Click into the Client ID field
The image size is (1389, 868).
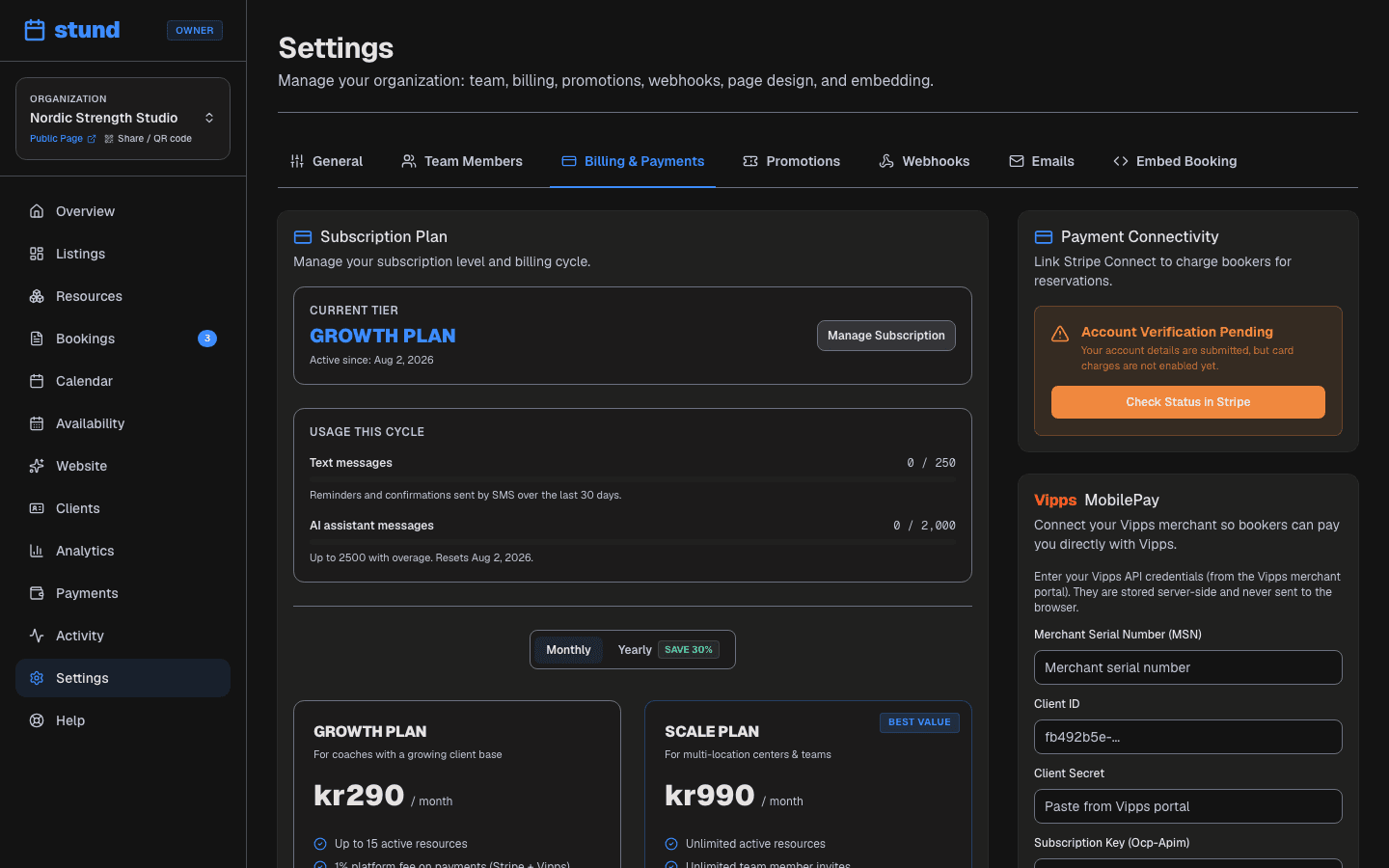click(x=1188, y=737)
